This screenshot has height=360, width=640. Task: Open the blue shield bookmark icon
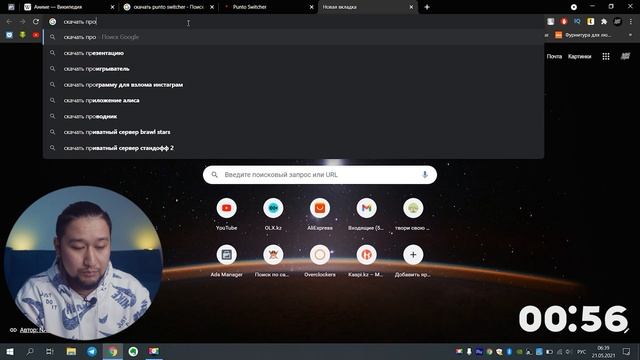(9, 35)
